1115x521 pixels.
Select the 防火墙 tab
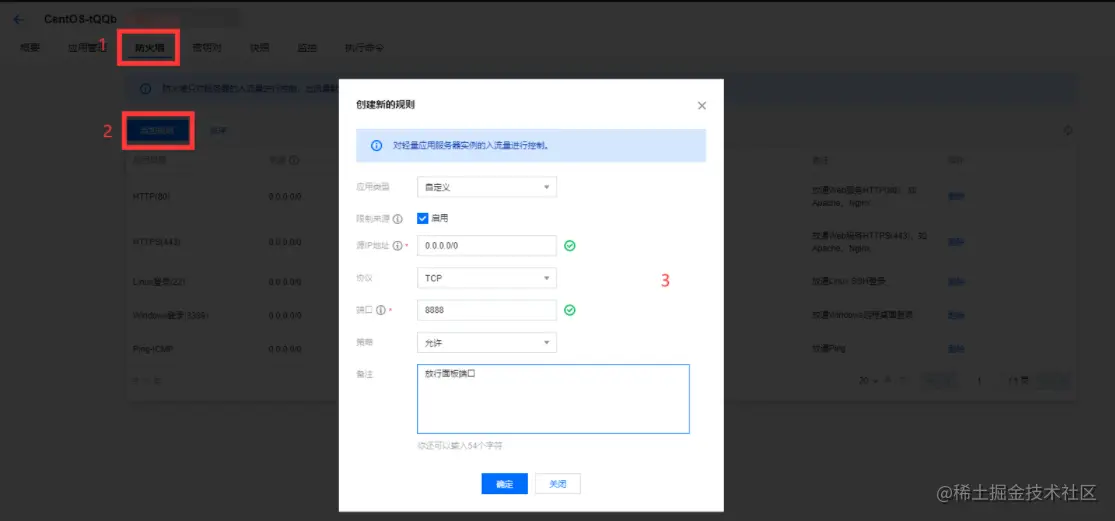[149, 48]
